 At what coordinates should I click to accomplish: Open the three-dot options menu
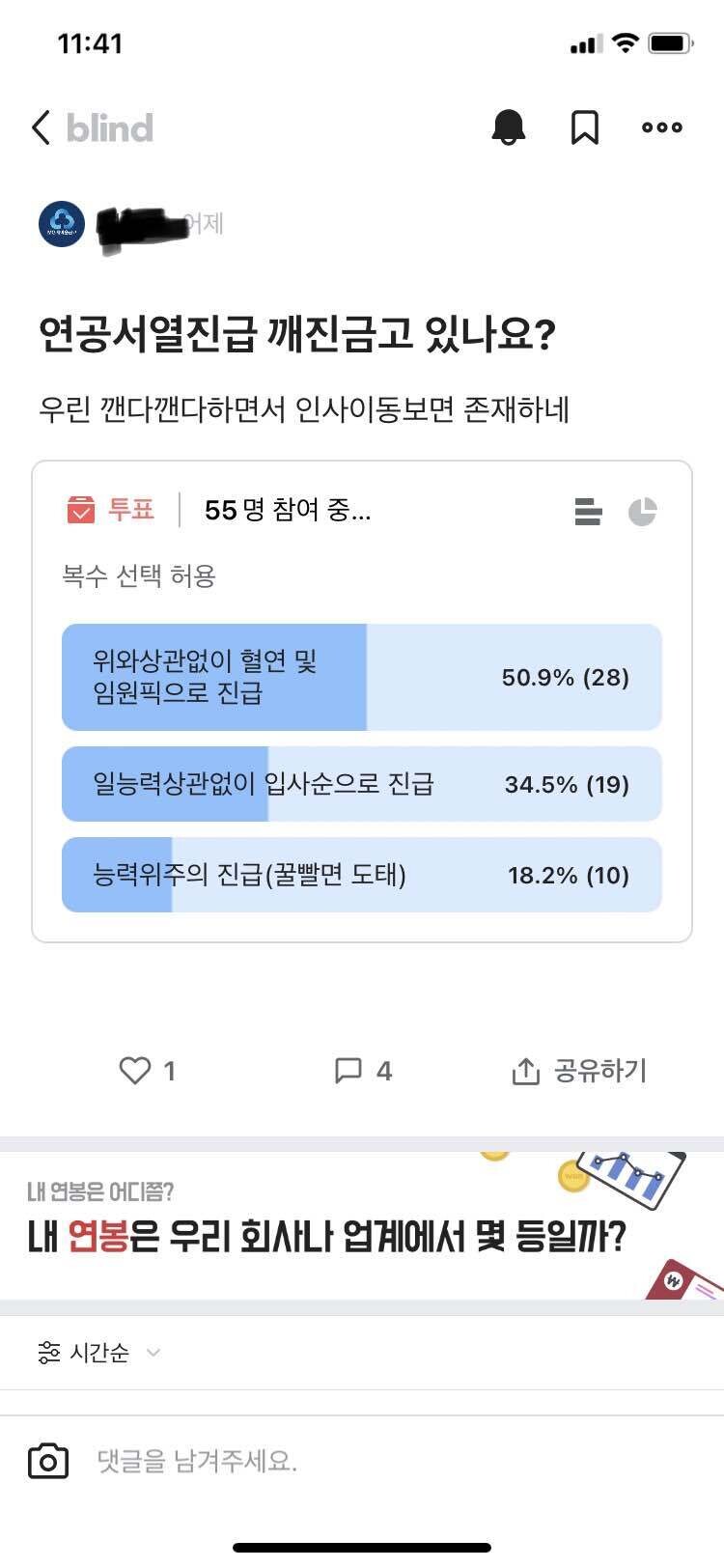[661, 127]
